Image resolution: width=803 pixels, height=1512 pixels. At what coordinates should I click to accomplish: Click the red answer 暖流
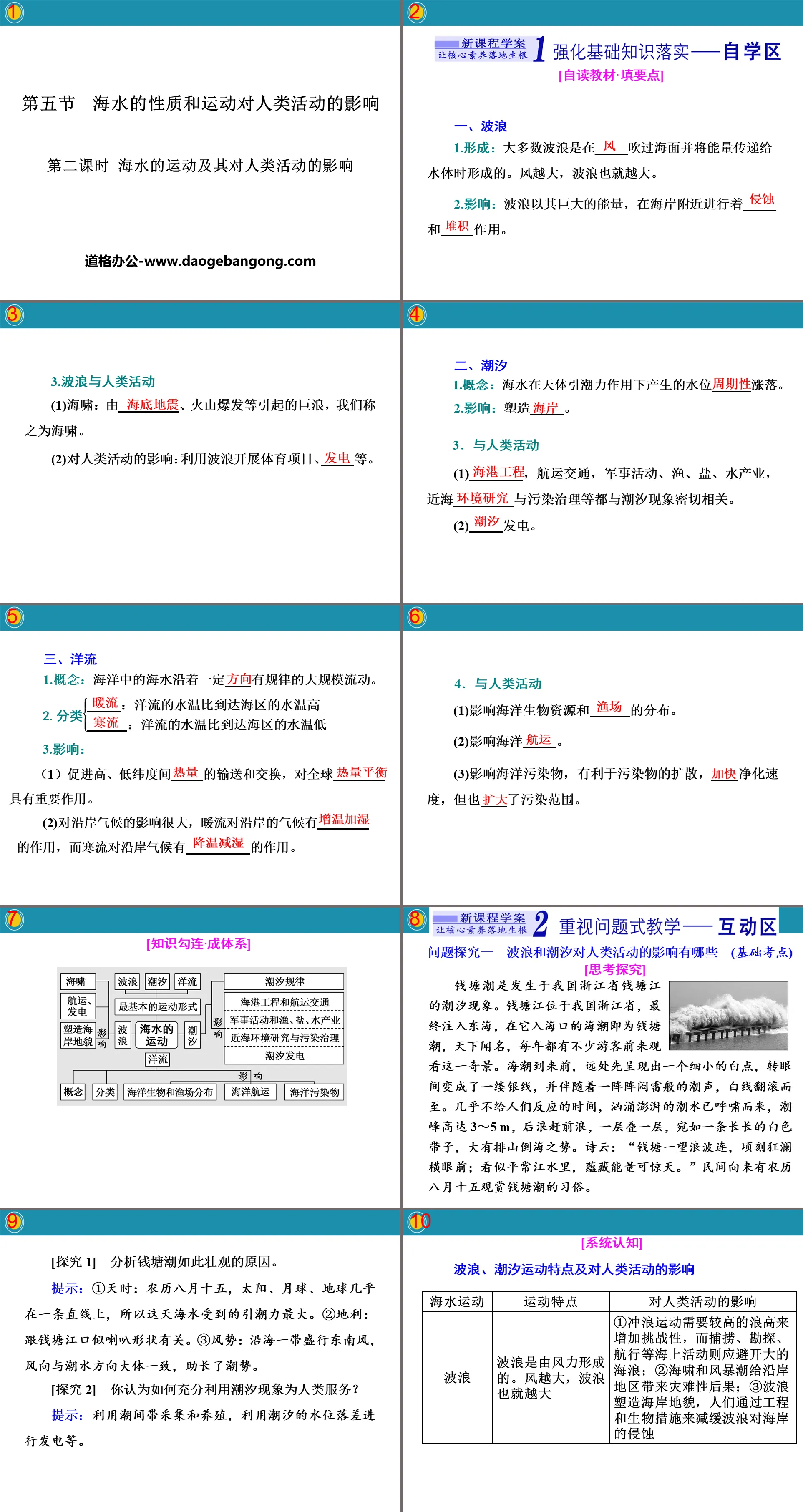click(x=105, y=702)
